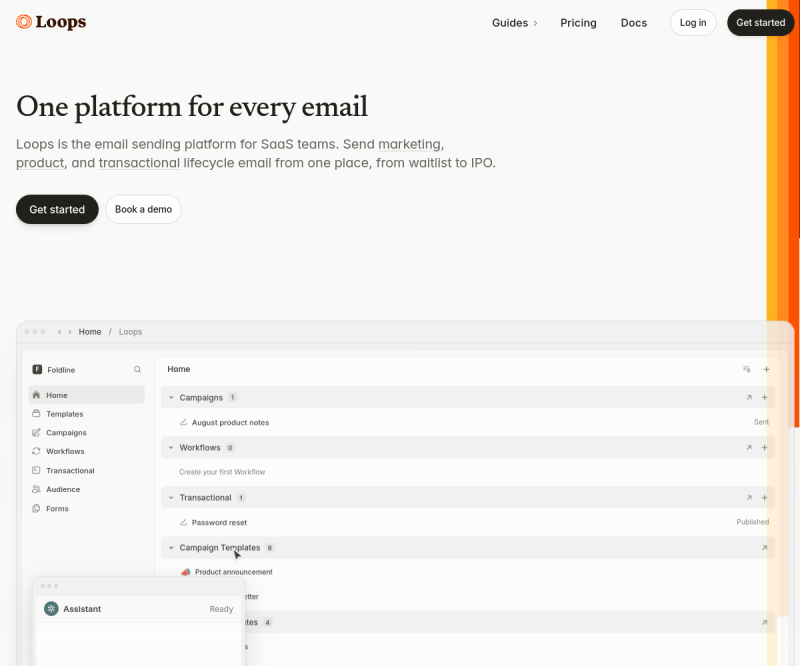Click the Forms sidebar icon
The height and width of the screenshot is (666, 800).
tap(36, 508)
